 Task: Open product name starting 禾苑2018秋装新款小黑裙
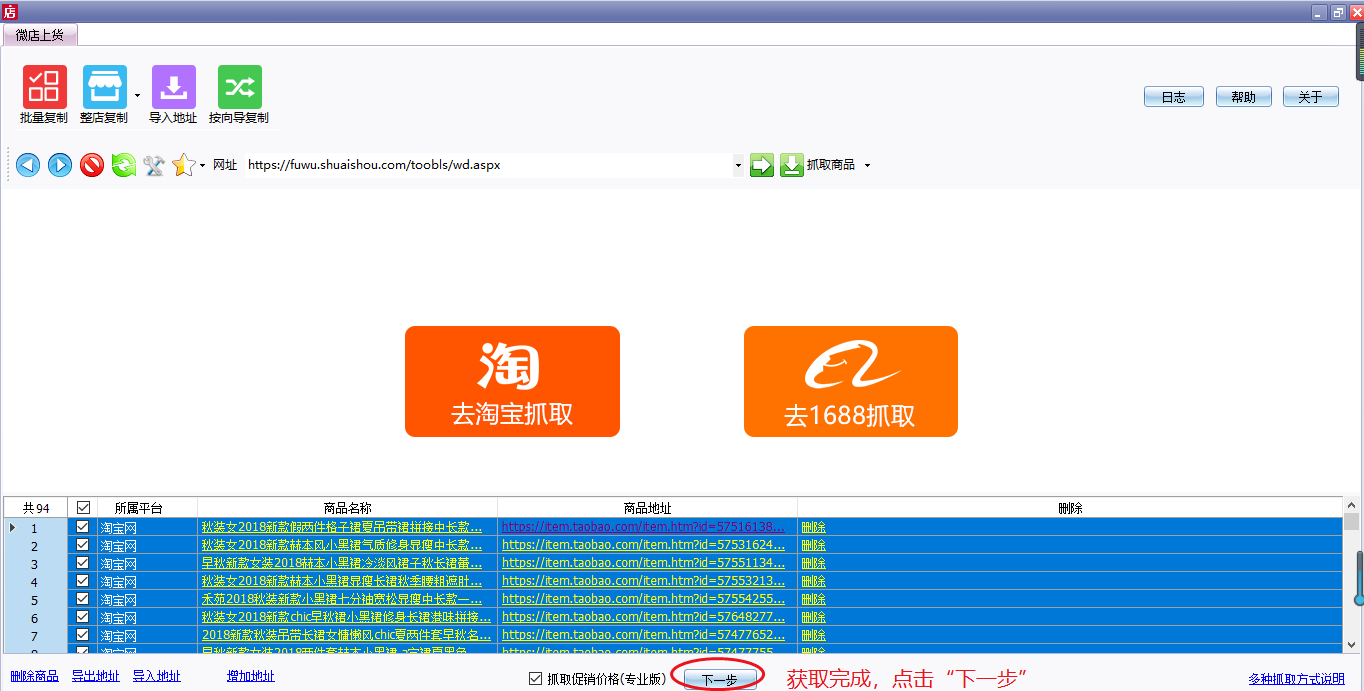(342, 599)
